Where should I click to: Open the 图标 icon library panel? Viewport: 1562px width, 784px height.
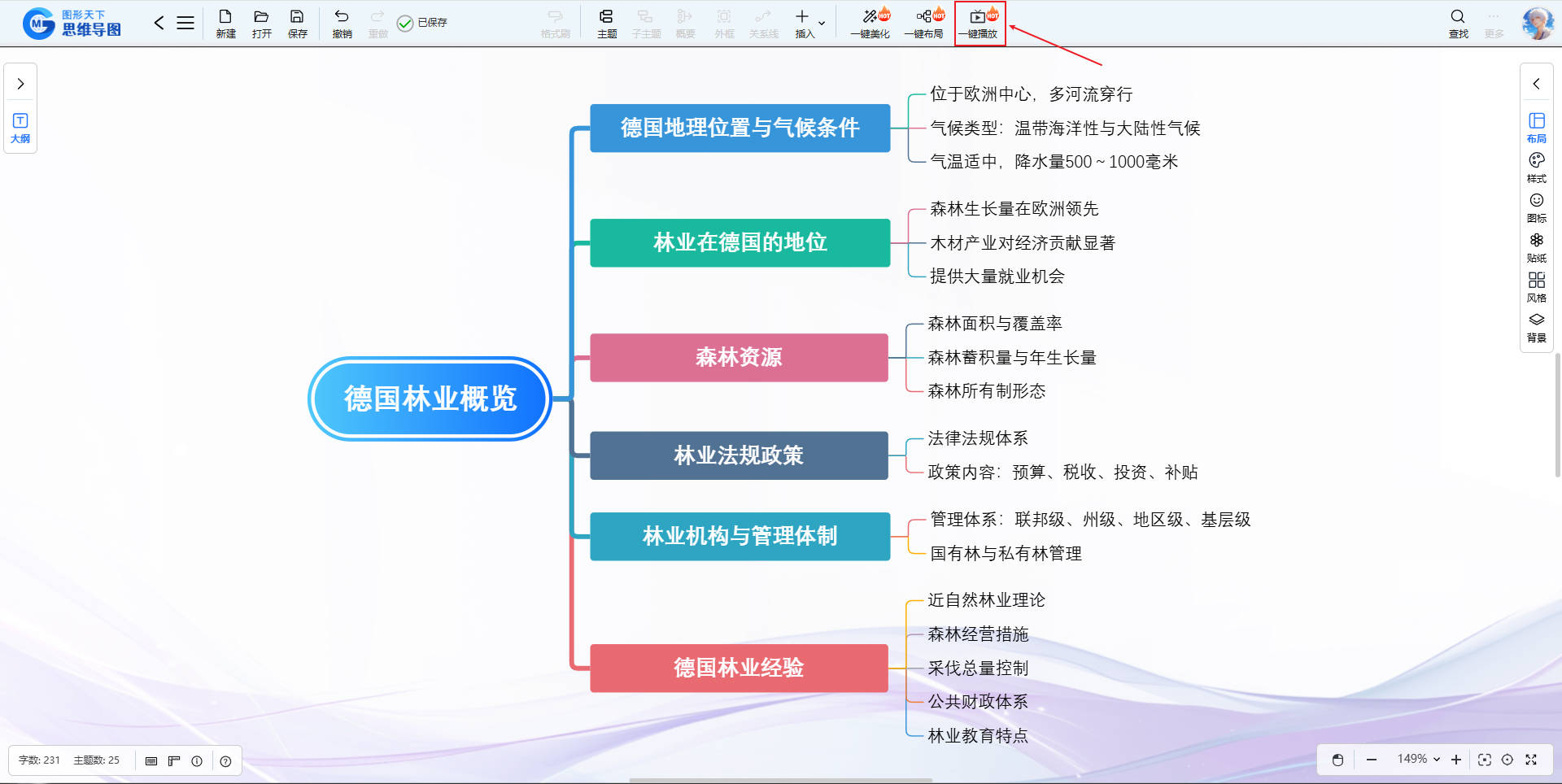click(x=1536, y=206)
